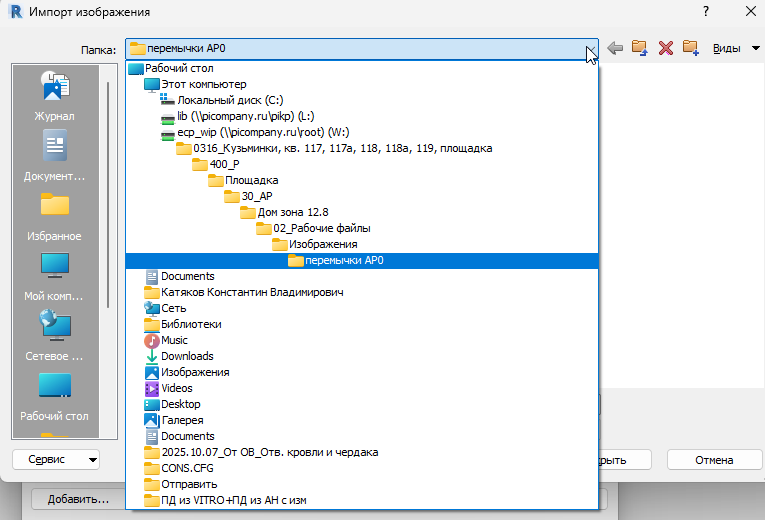Select the Площадка folder
Screen dimensions: 765x520
click(362, 180)
